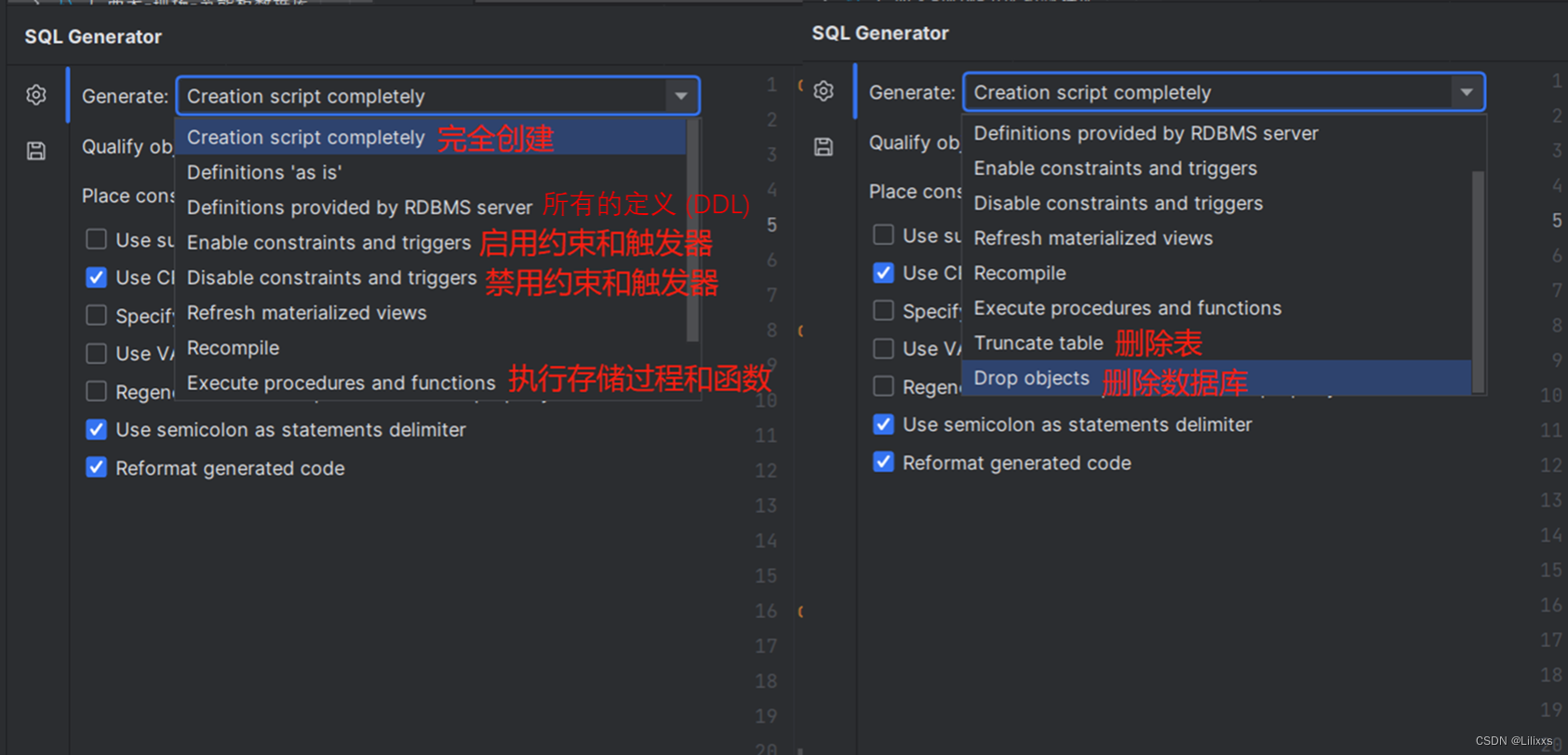
Task: Expand Generate dropdown arrow in left panel
Action: click(681, 96)
